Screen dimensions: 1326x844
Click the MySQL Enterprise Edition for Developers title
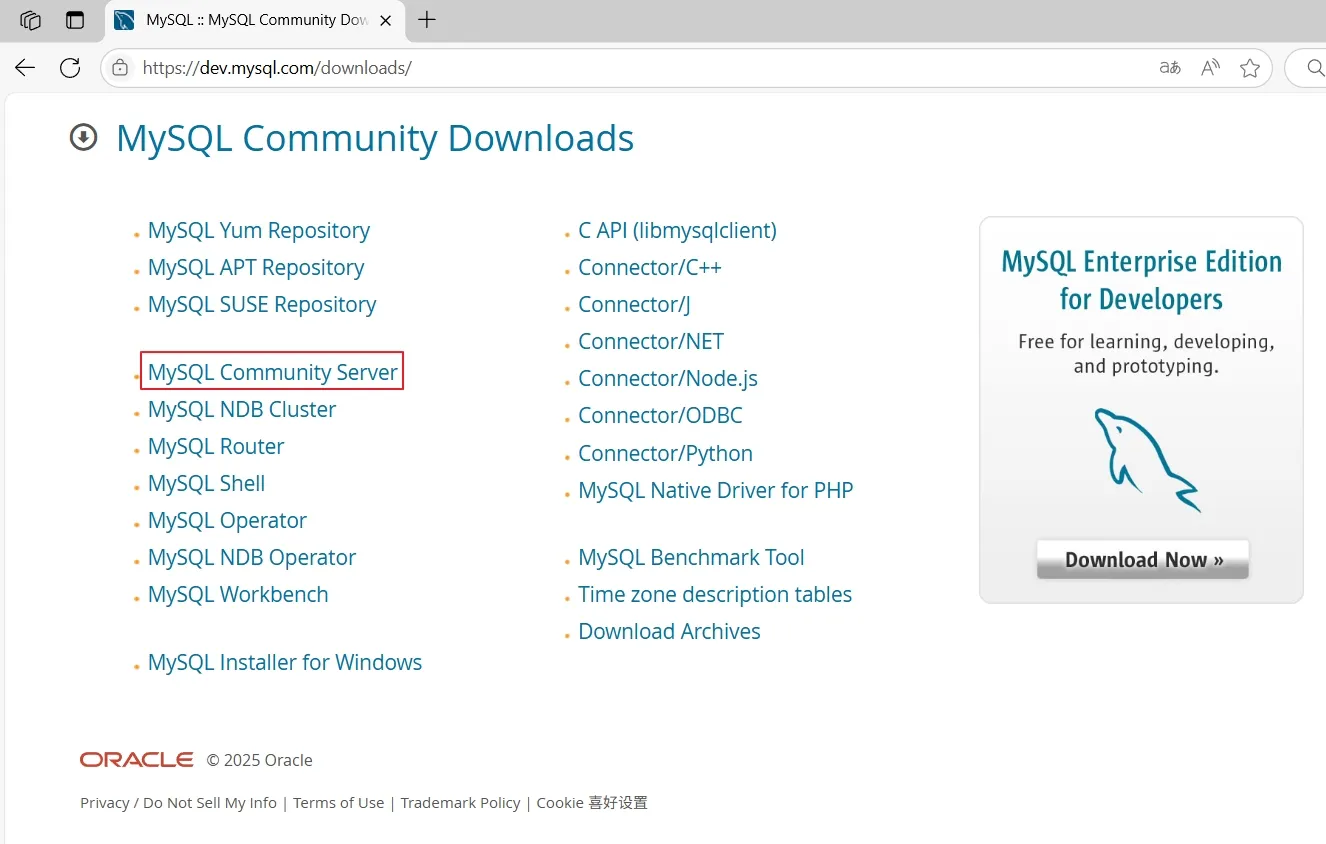pyautogui.click(x=1142, y=280)
